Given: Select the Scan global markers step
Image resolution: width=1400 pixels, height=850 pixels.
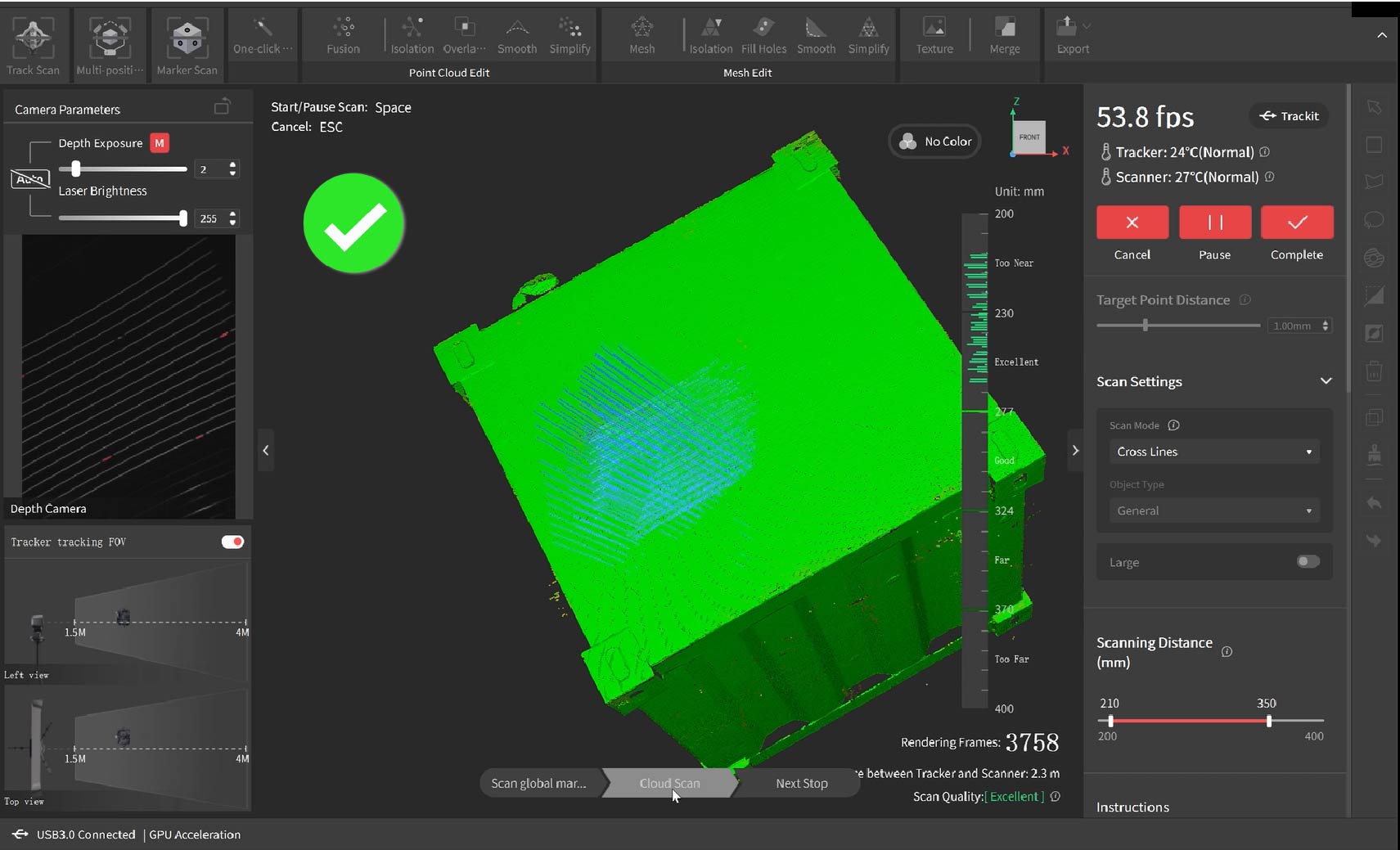Looking at the screenshot, I should click(540, 783).
